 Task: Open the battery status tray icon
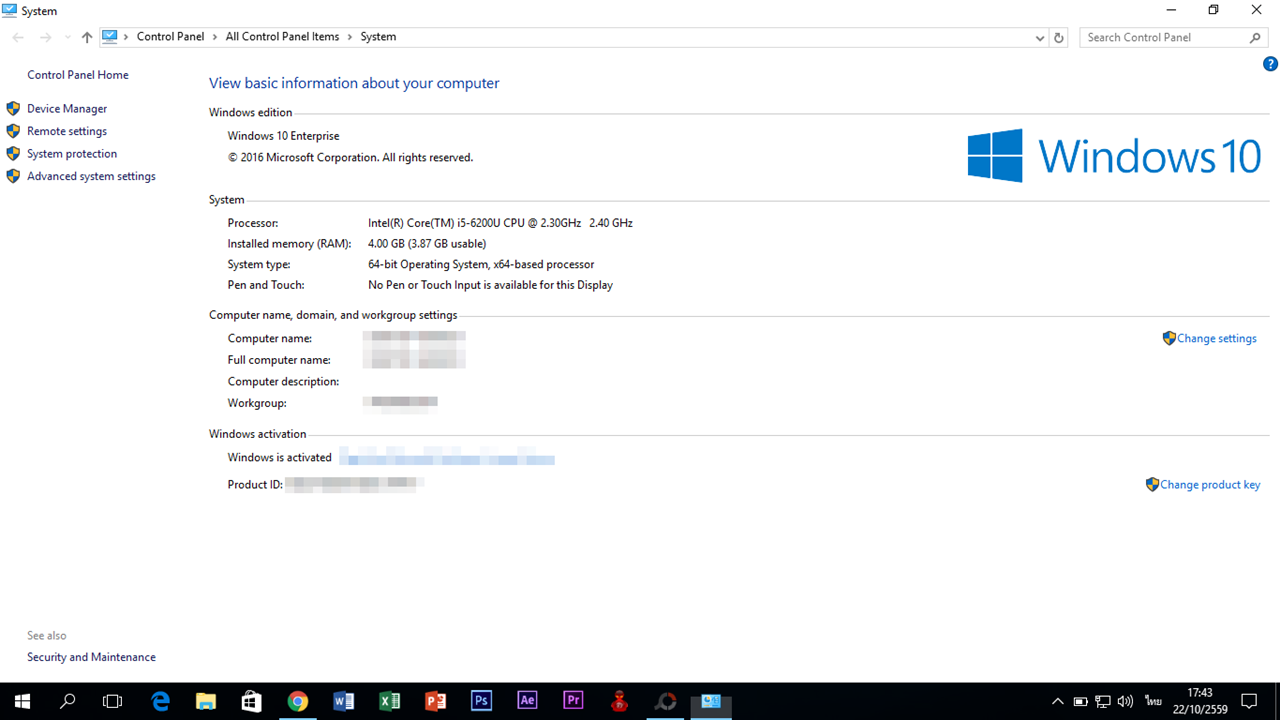pyautogui.click(x=1080, y=701)
